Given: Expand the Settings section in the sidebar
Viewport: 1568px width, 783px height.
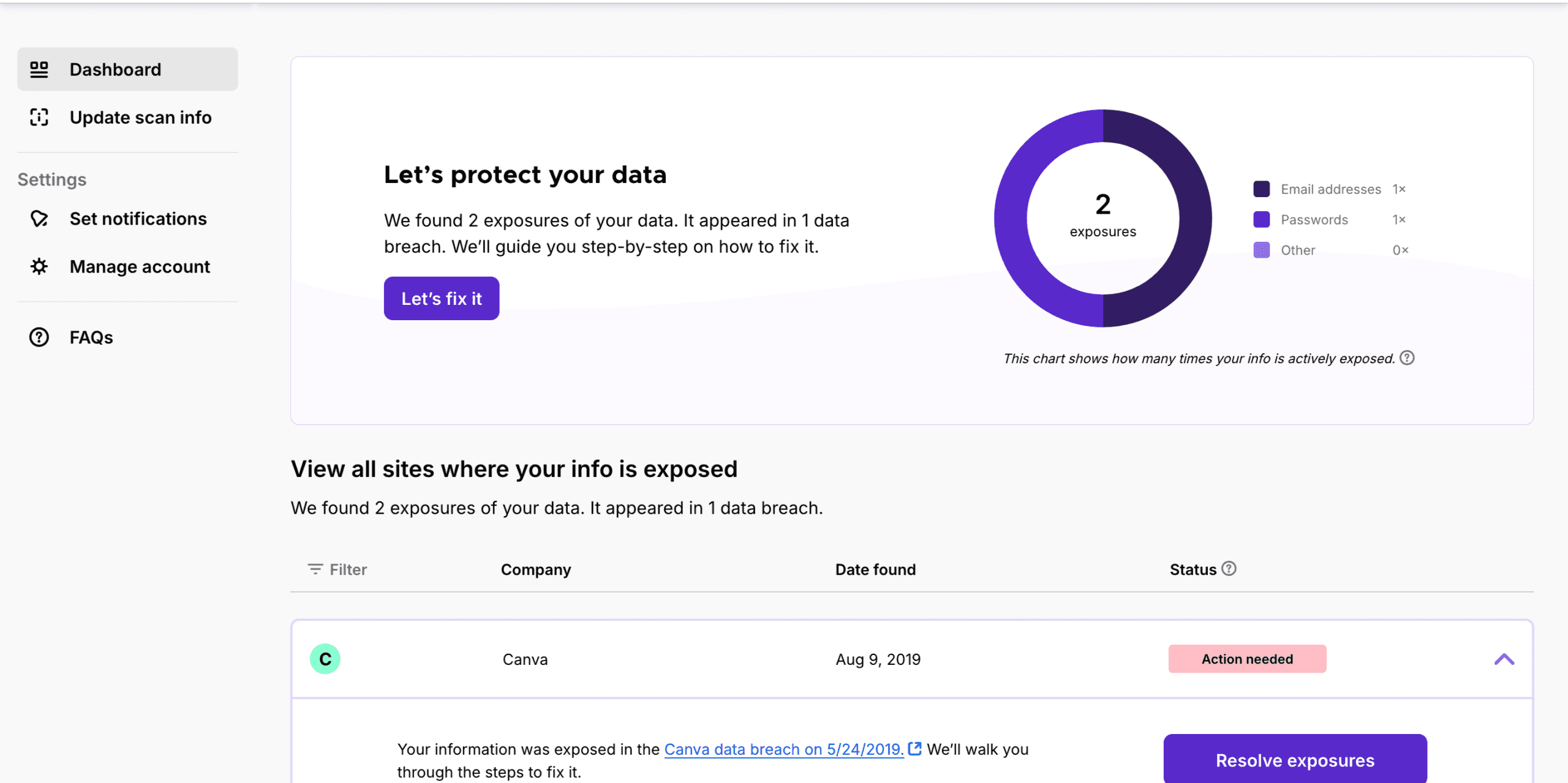Looking at the screenshot, I should coord(52,179).
